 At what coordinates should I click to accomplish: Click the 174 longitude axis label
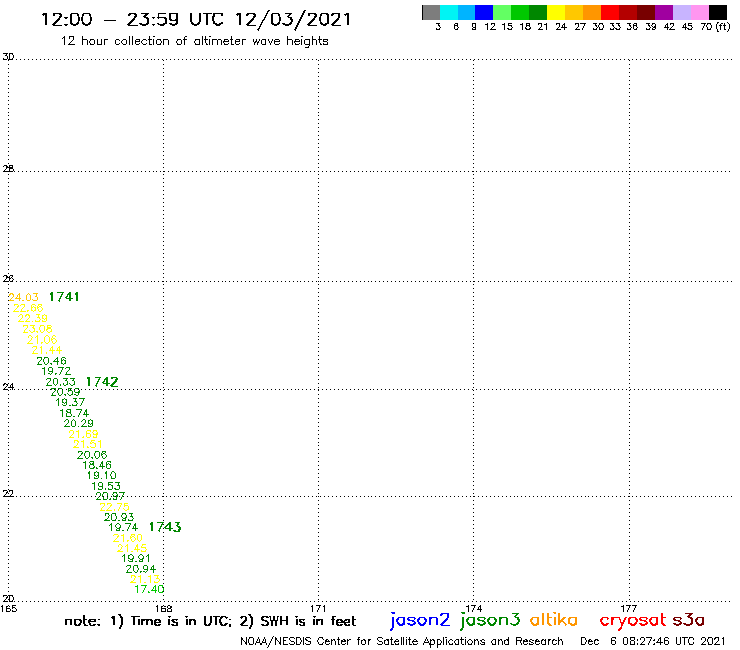pos(474,609)
